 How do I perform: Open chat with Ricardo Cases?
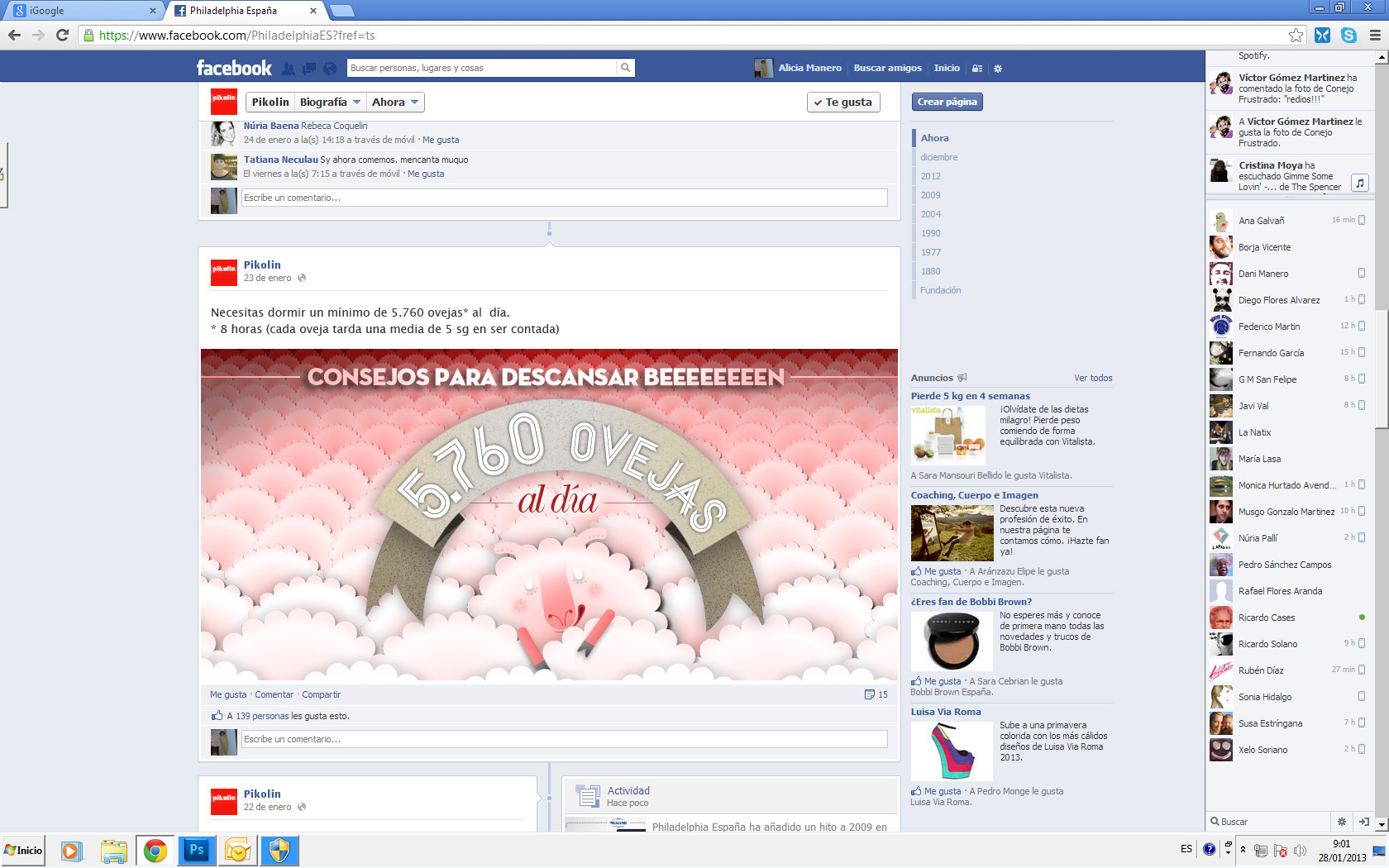click(x=1288, y=618)
